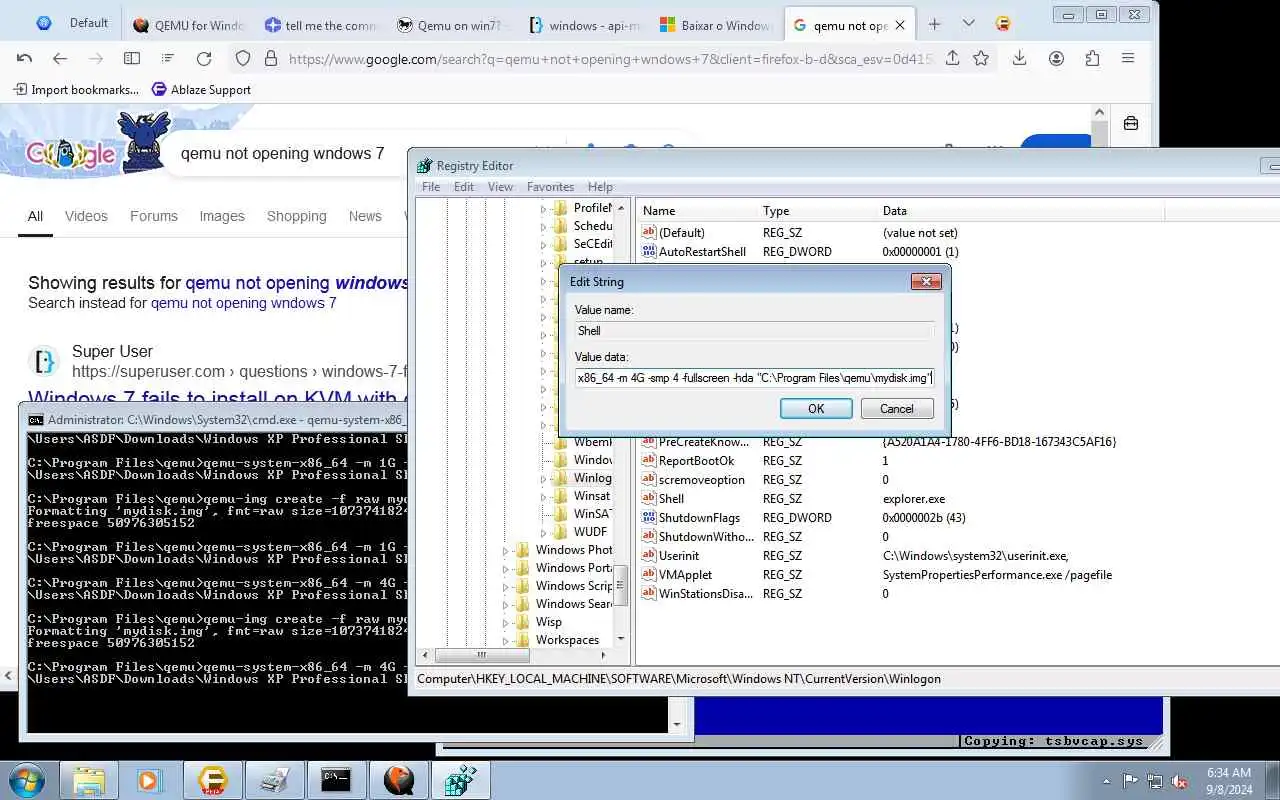The image size is (1280, 800).
Task: Open the Favorites menu in Registry Editor
Action: [550, 187]
